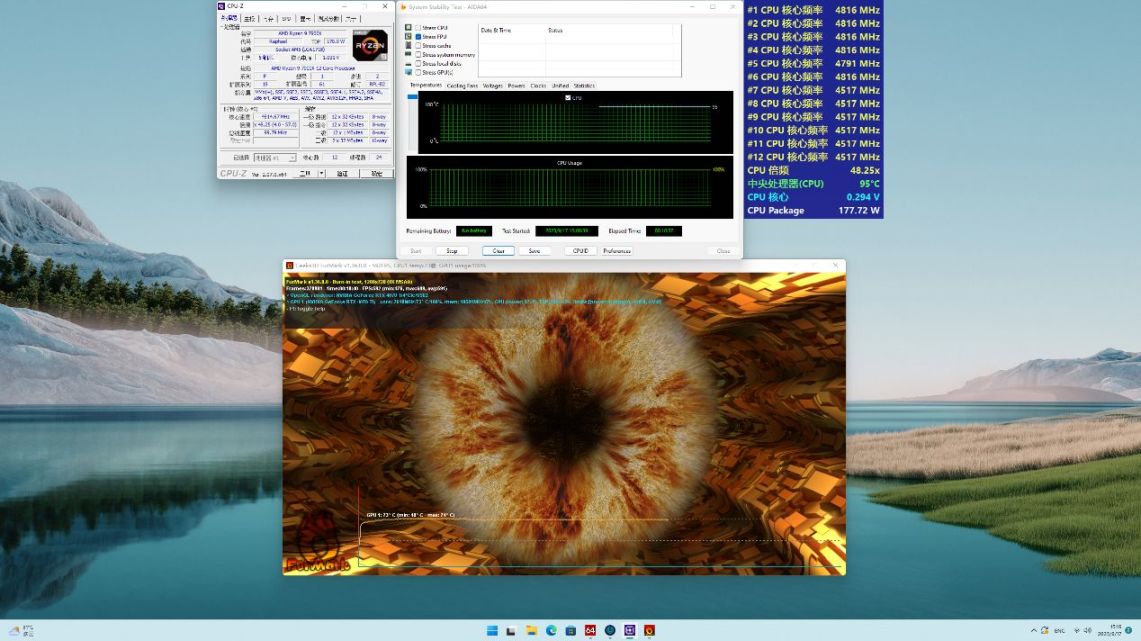The width and height of the screenshot is (1141, 641).
Task: Click the FurMark logo in the render window
Action: pyautogui.click(x=317, y=543)
